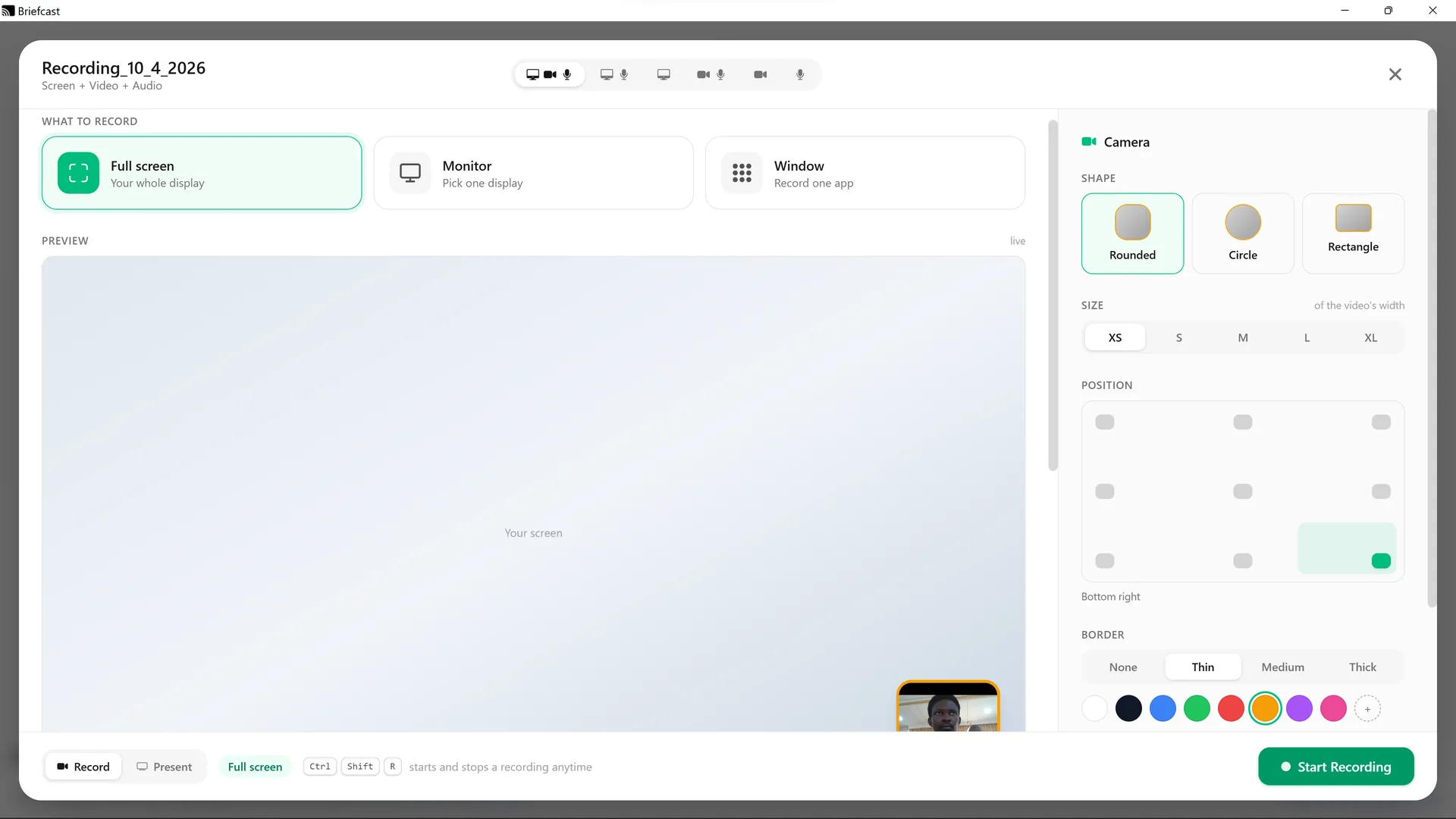Click the green Camera icon heading
This screenshot has height=819, width=1456.
(1089, 142)
